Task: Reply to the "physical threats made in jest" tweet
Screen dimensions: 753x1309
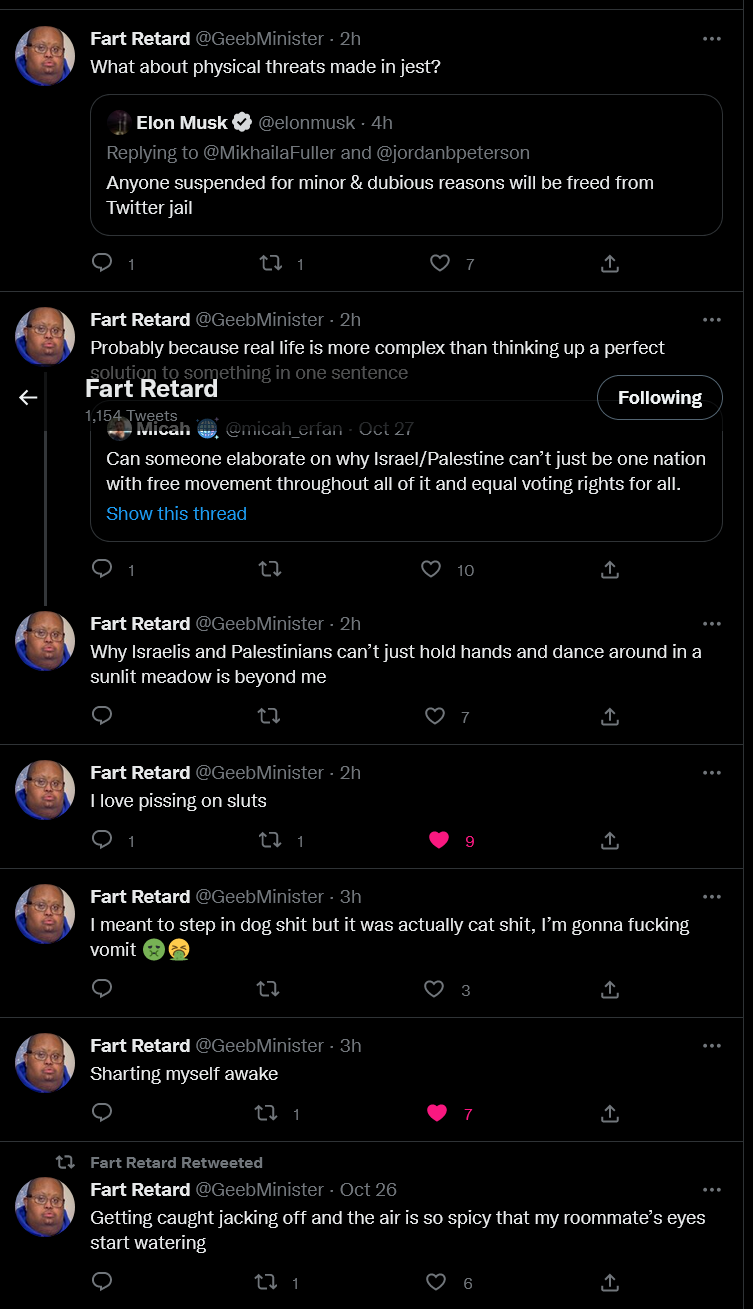Action: click(102, 263)
